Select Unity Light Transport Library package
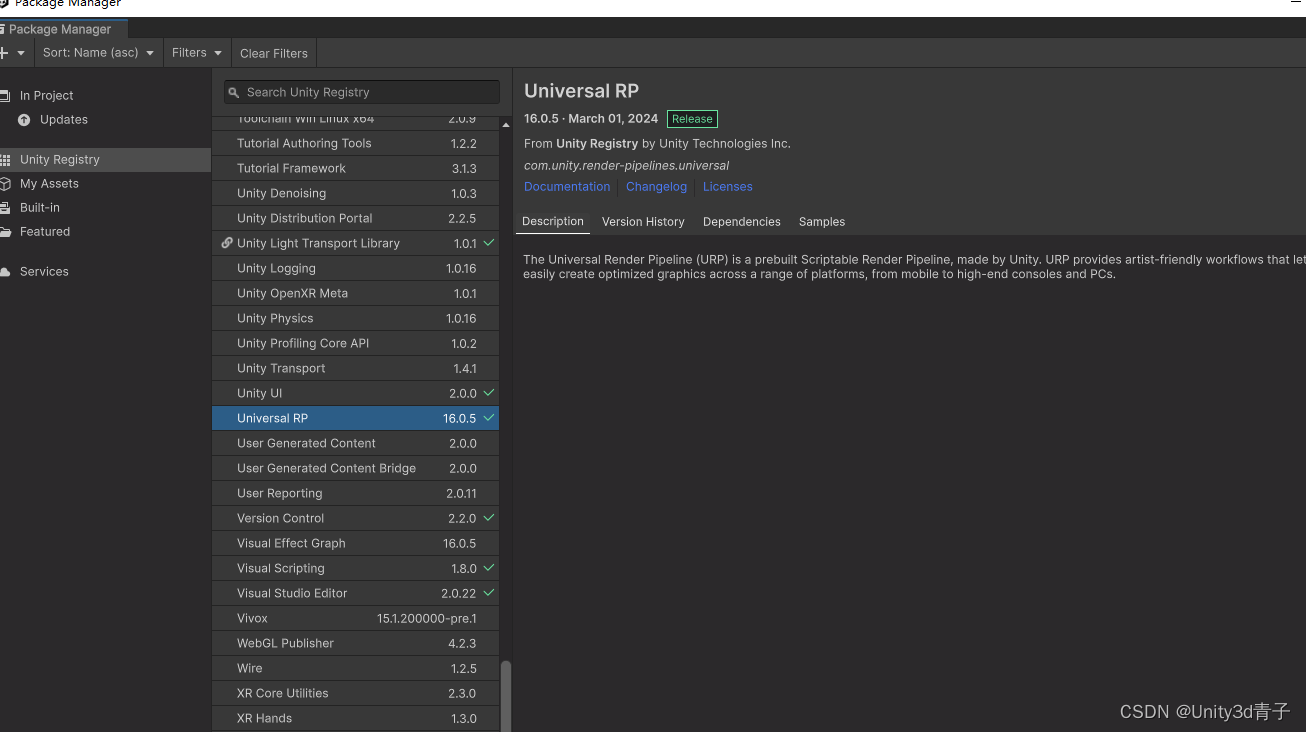1306x732 pixels. [355, 243]
